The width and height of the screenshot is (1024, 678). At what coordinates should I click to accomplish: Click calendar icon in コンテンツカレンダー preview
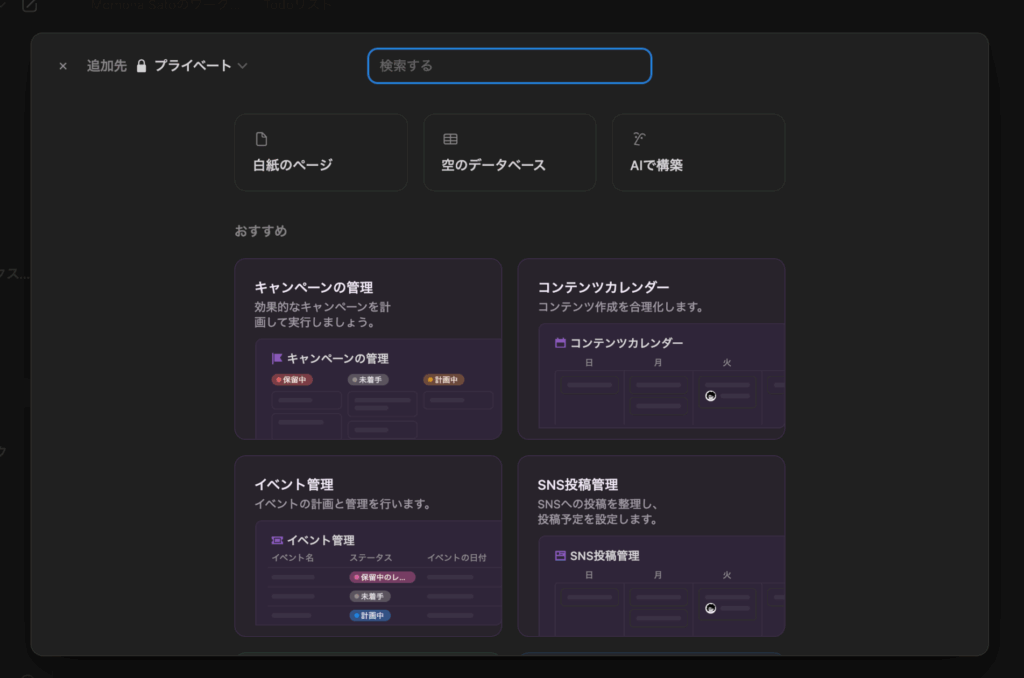tap(560, 343)
